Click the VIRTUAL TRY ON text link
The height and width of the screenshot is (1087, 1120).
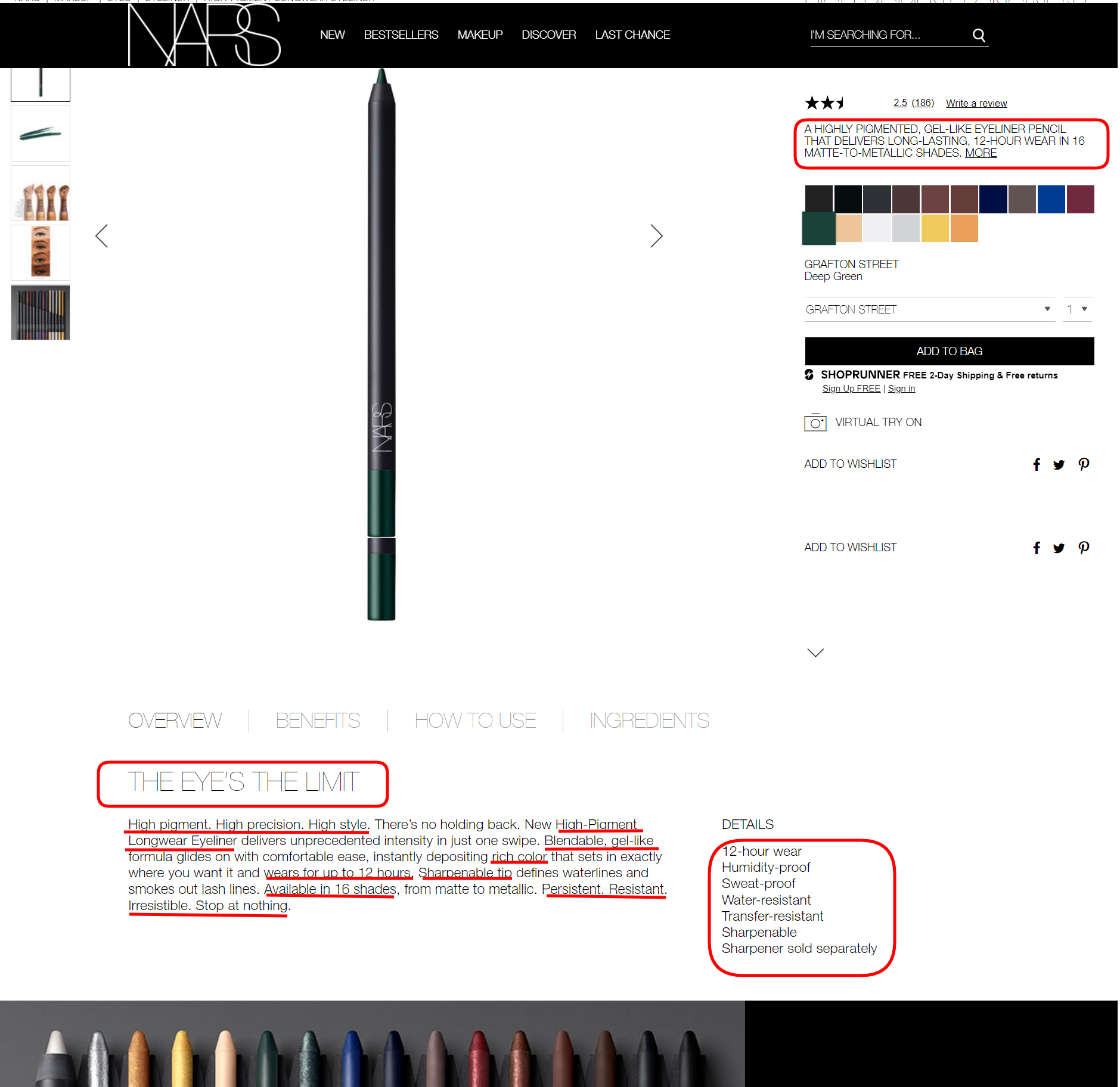(878, 423)
